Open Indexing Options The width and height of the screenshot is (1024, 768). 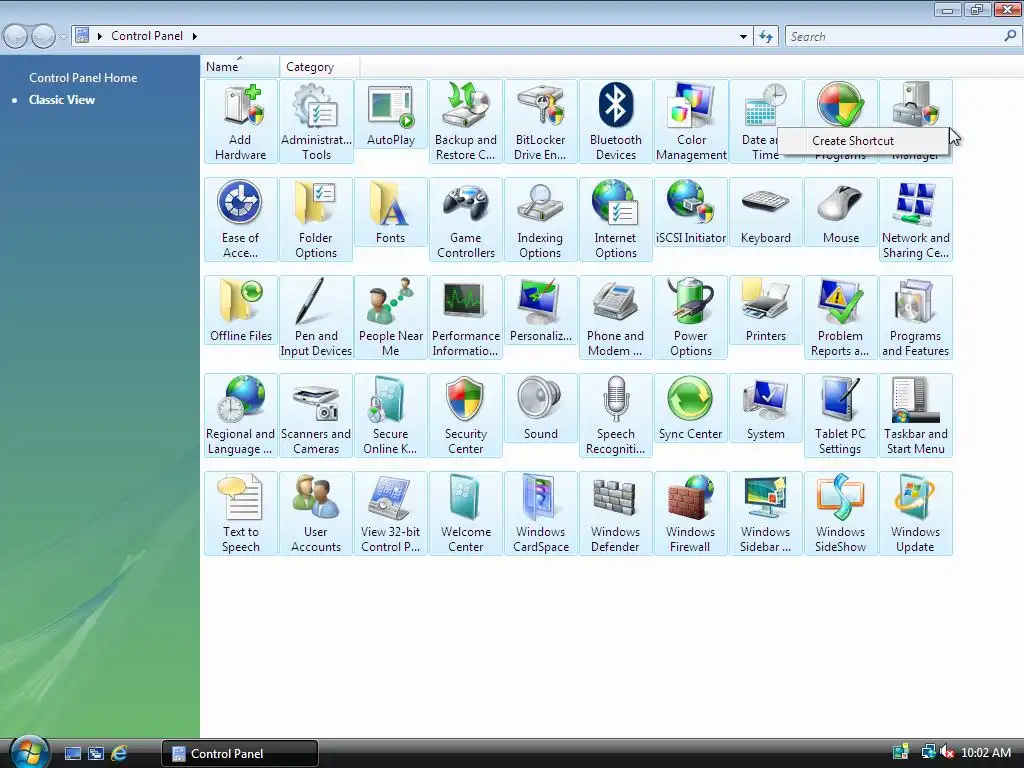[540, 219]
